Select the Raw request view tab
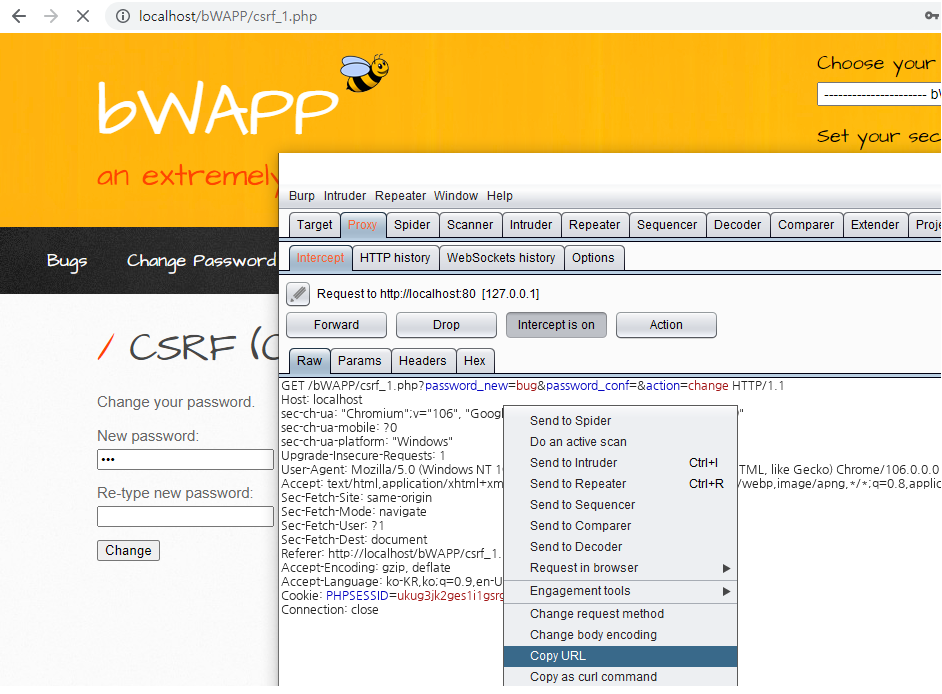The height and width of the screenshot is (694, 942). (x=309, y=361)
